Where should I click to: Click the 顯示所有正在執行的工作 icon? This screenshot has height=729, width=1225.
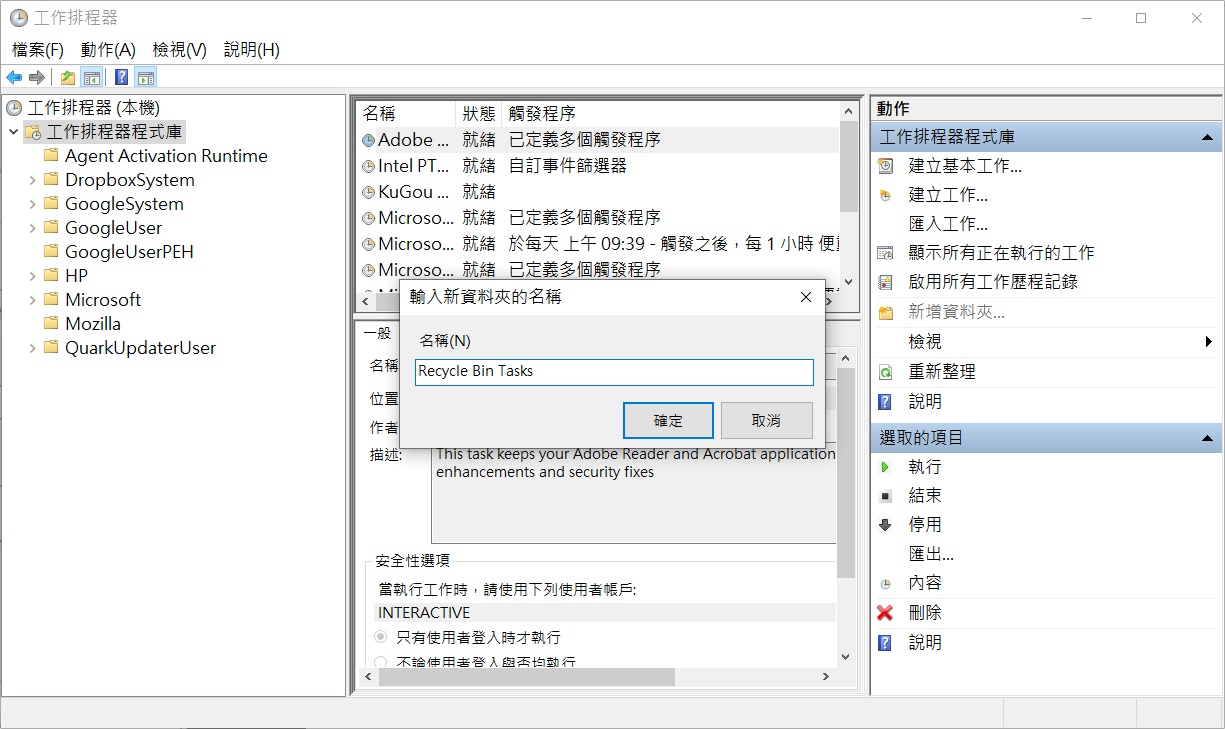(x=885, y=253)
